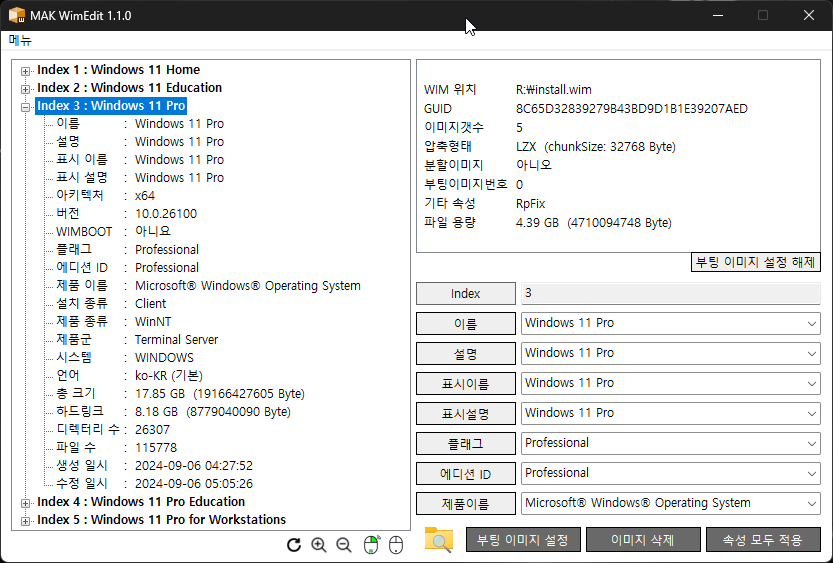The width and height of the screenshot is (833, 563).
Task: Click the zoom-in magnifier icon
Action: coord(319,544)
